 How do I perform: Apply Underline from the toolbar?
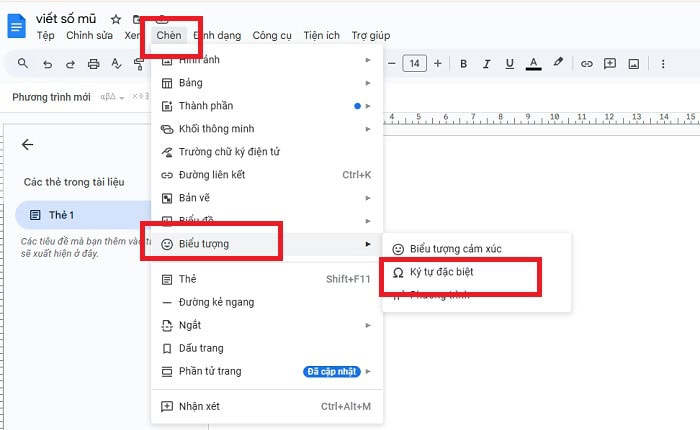tap(510, 63)
